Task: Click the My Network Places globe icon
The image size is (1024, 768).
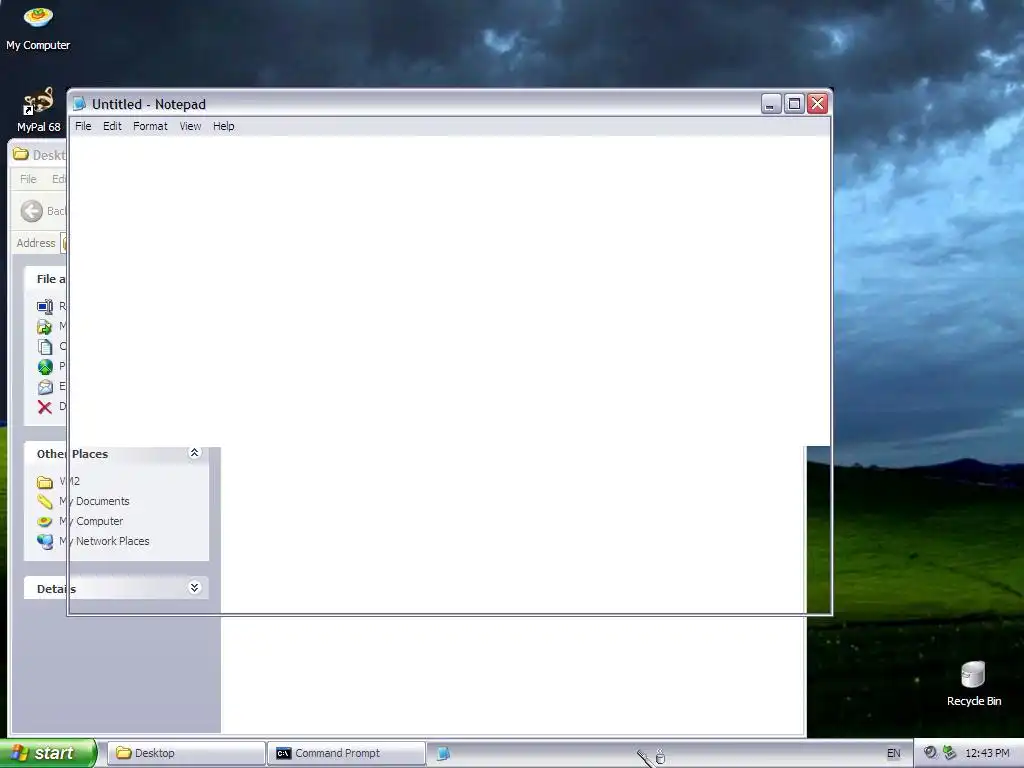Action: pyautogui.click(x=44, y=541)
